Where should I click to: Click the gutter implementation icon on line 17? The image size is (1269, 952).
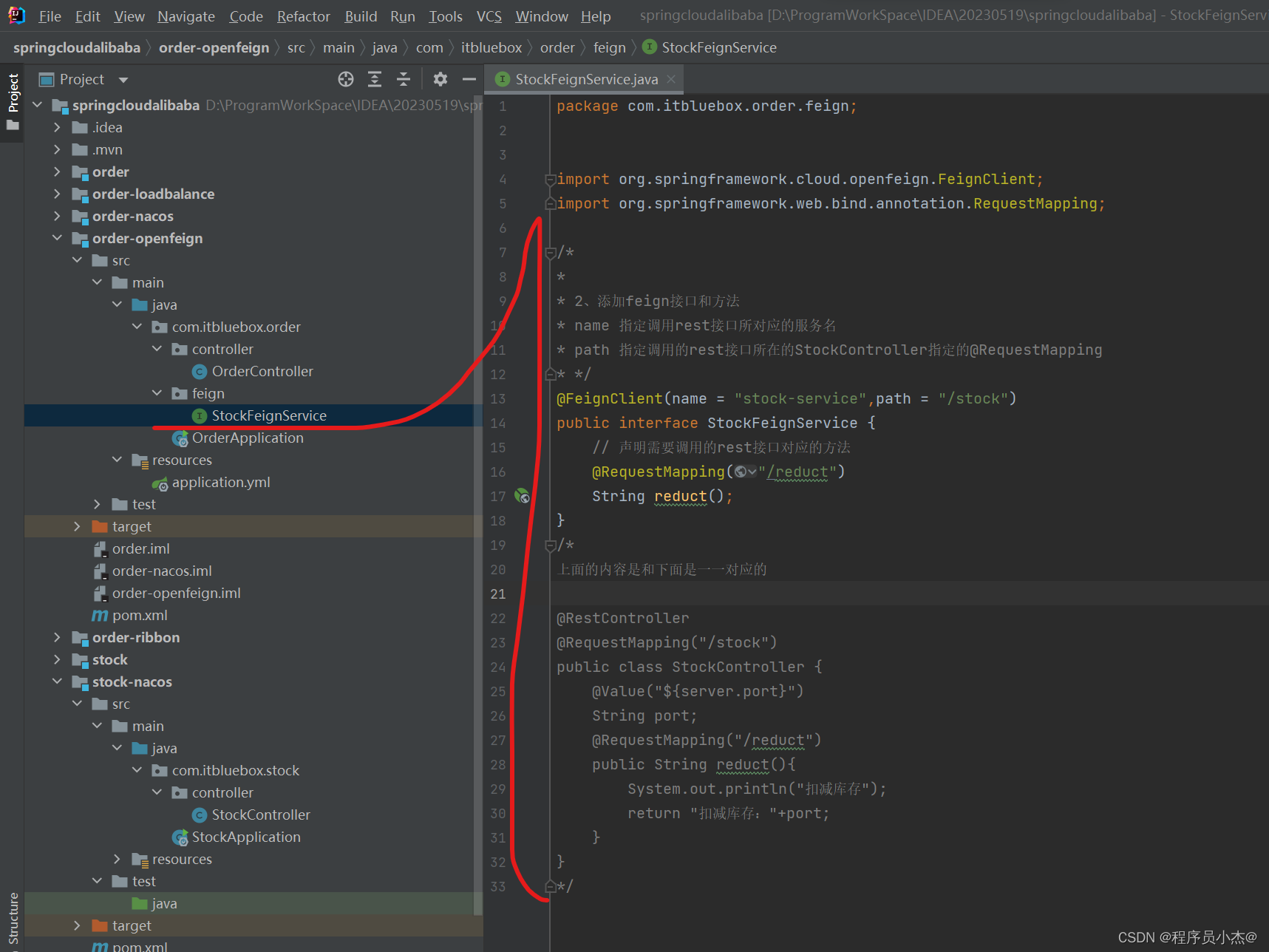tap(523, 496)
